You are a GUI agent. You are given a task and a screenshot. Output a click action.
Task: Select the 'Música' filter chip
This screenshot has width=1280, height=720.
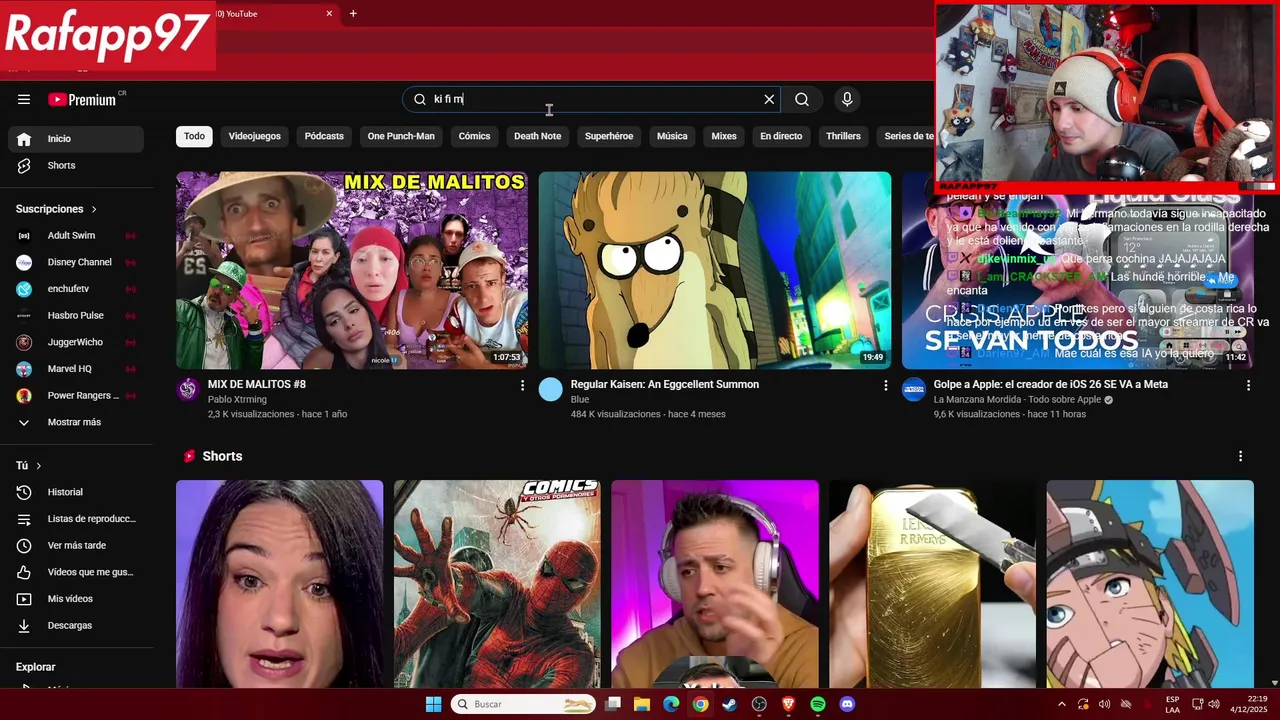point(672,136)
